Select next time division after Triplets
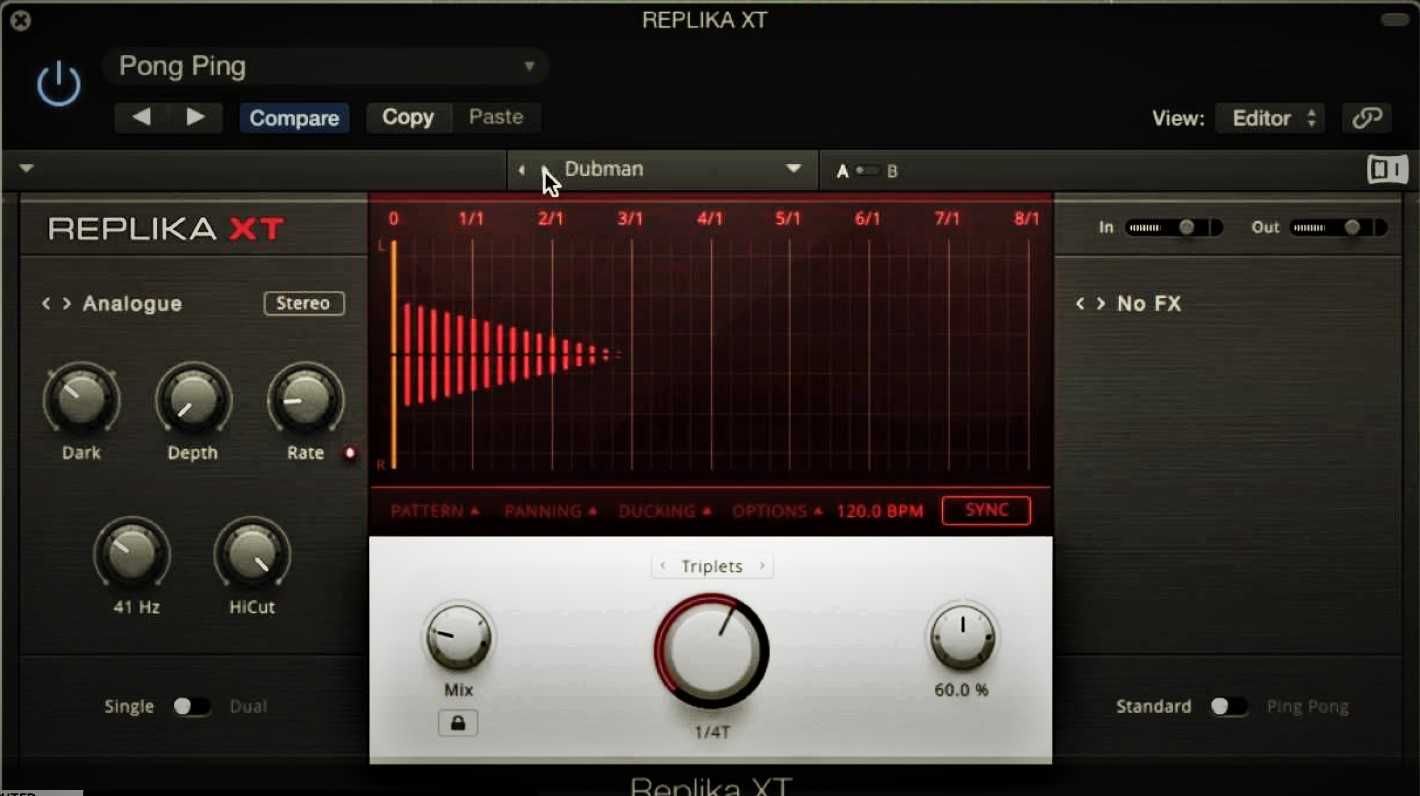This screenshot has height=796, width=1420. pyautogui.click(x=762, y=567)
